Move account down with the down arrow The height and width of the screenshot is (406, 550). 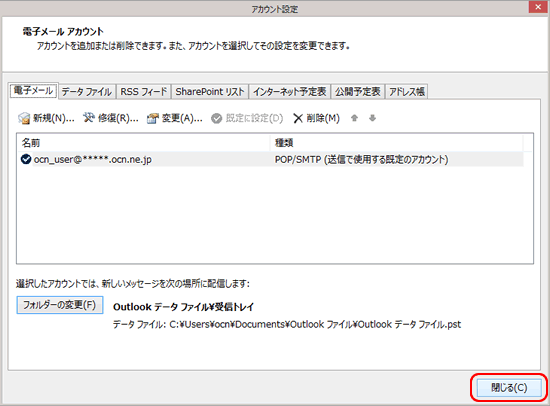coord(373,118)
